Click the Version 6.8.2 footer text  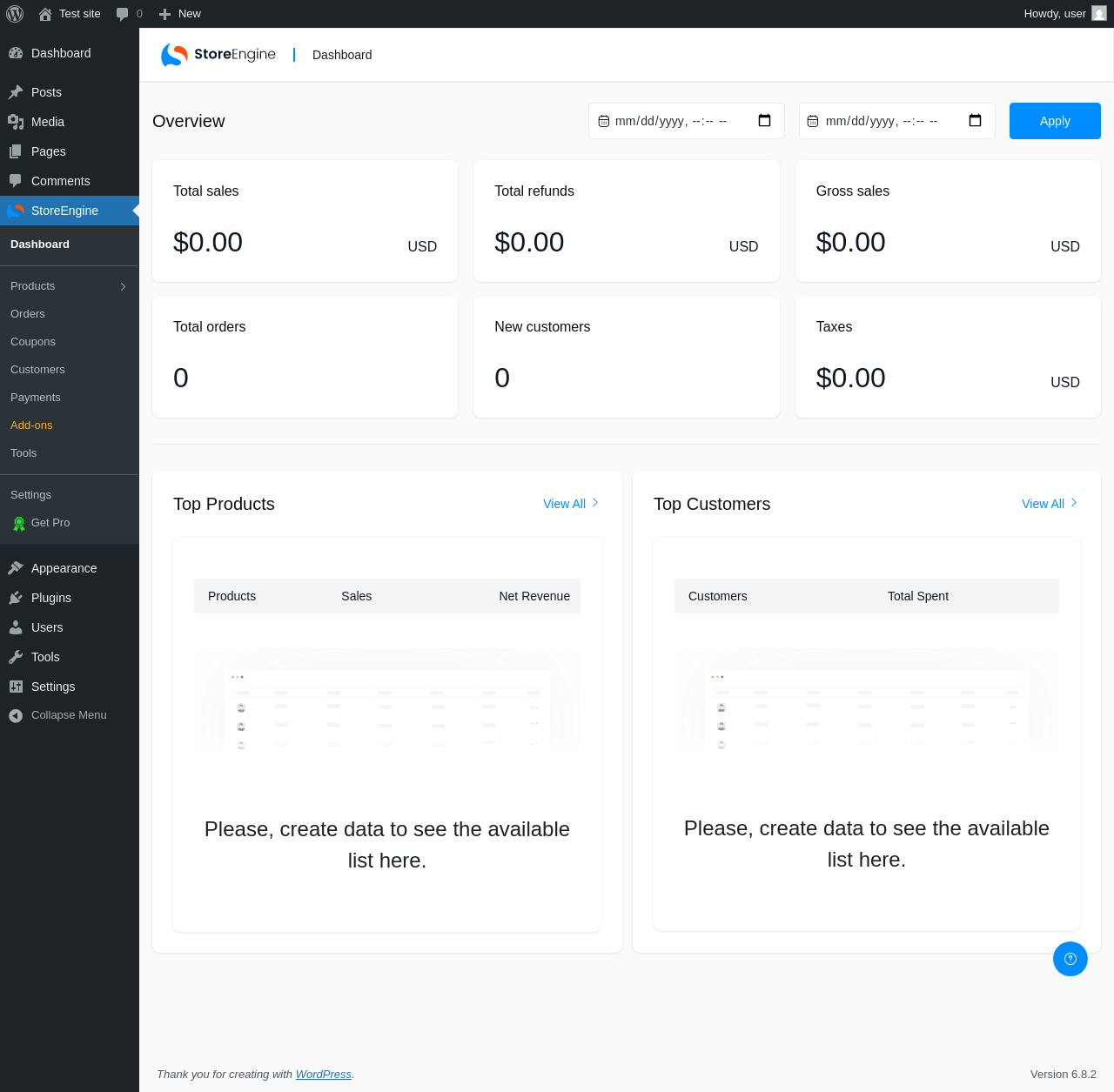click(x=1064, y=1075)
